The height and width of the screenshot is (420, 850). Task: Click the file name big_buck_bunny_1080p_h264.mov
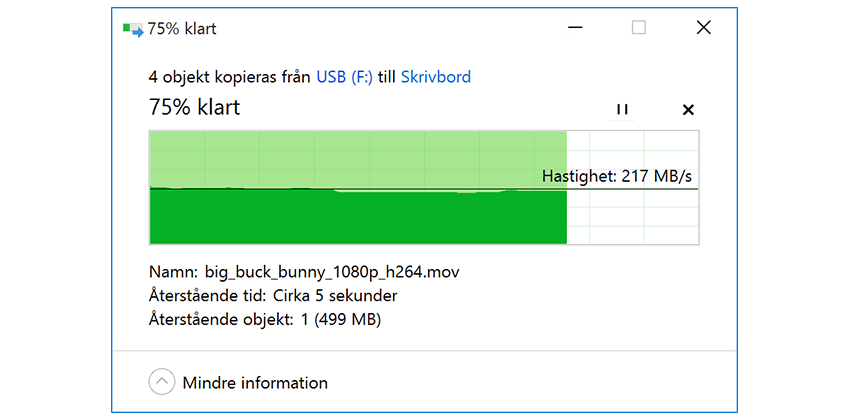[332, 271]
